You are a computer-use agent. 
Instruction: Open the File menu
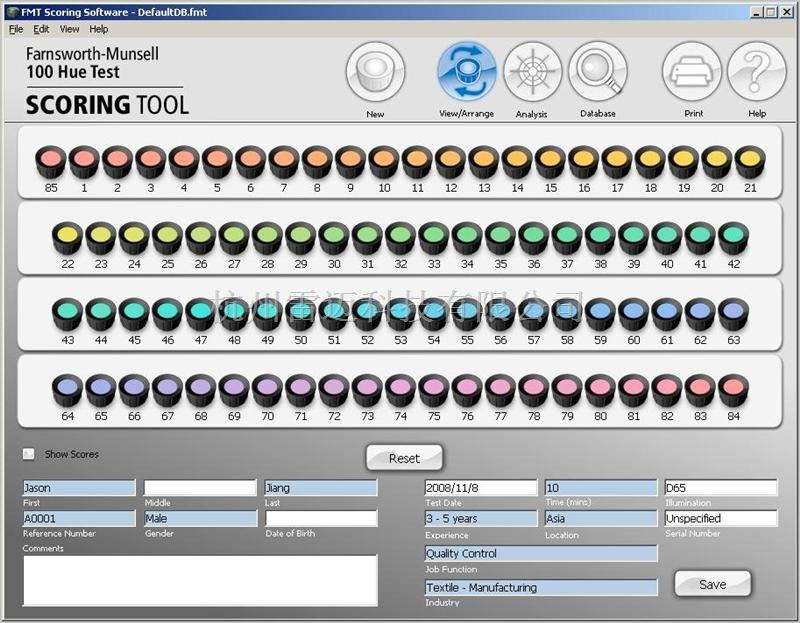(x=16, y=29)
